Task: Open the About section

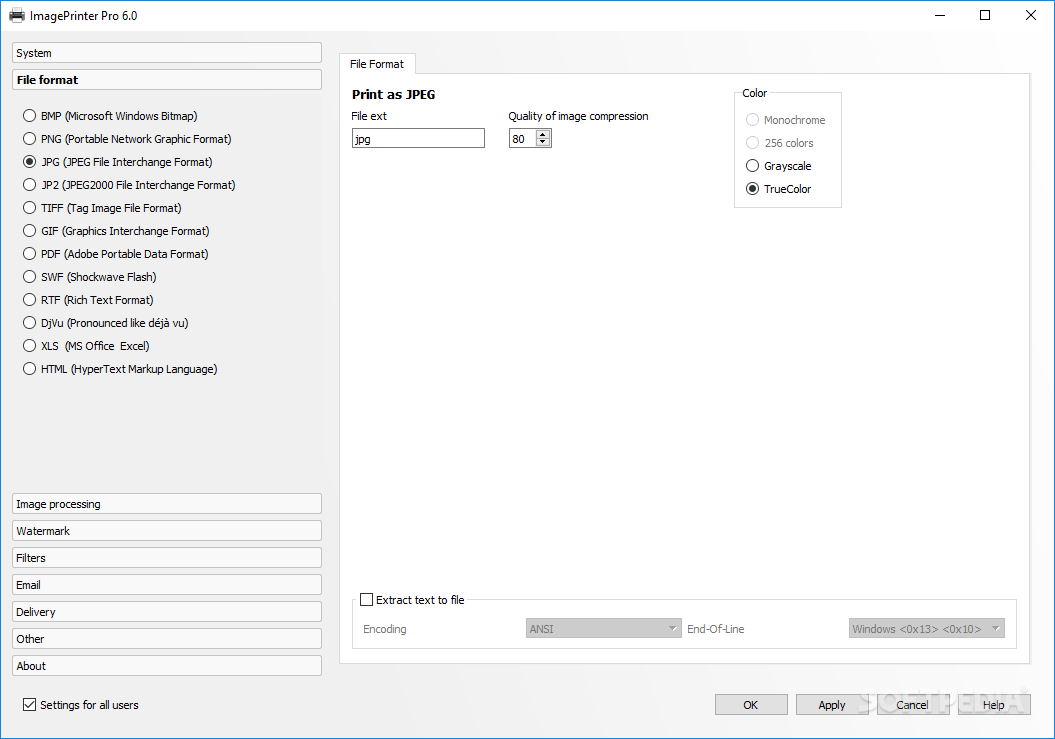Action: [167, 665]
